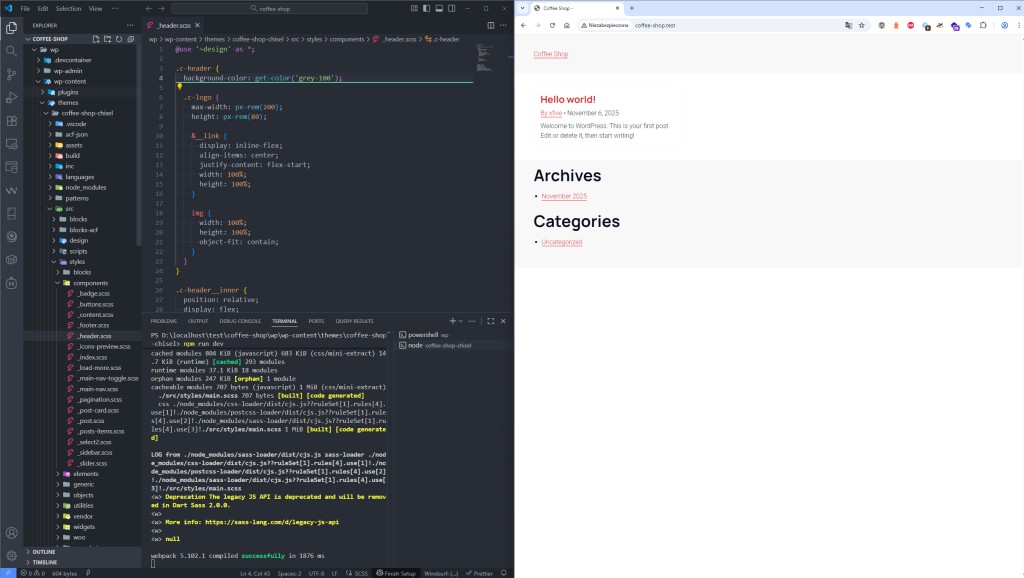Viewport: 1024px width, 578px height.
Task: Expand the OUTLINE section
Action: [x=44, y=551]
